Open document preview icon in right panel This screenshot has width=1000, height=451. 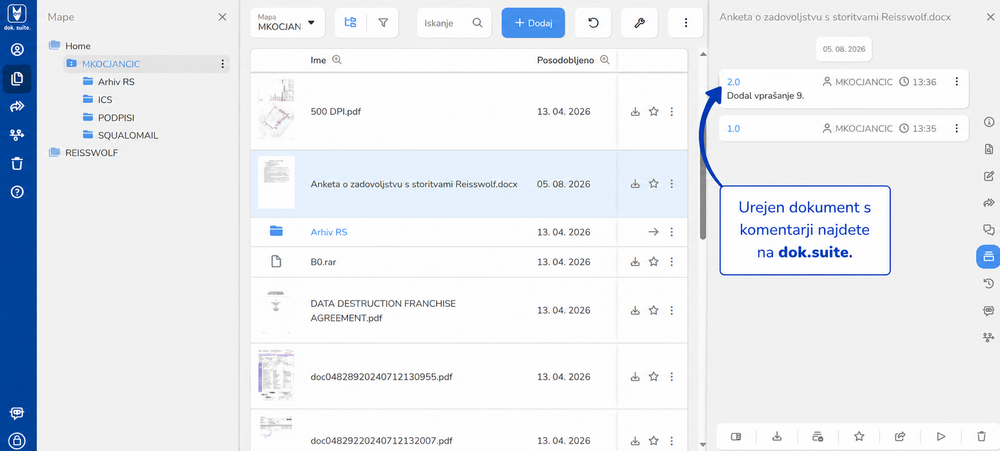(989, 149)
